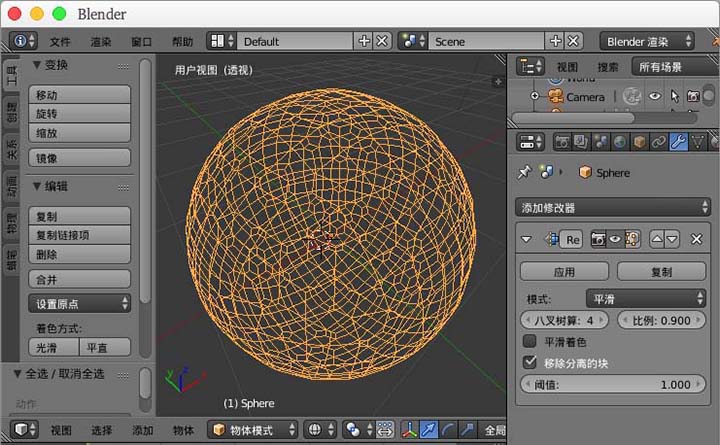Open the 3D view 添加 menu
This screenshot has width=720, height=445.
[x=143, y=430]
